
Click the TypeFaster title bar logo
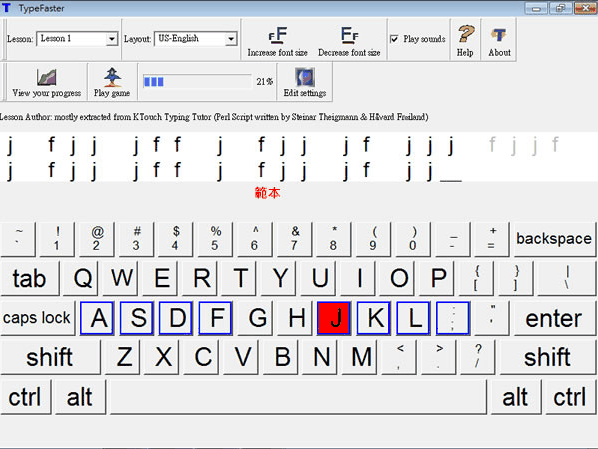coord(6,8)
